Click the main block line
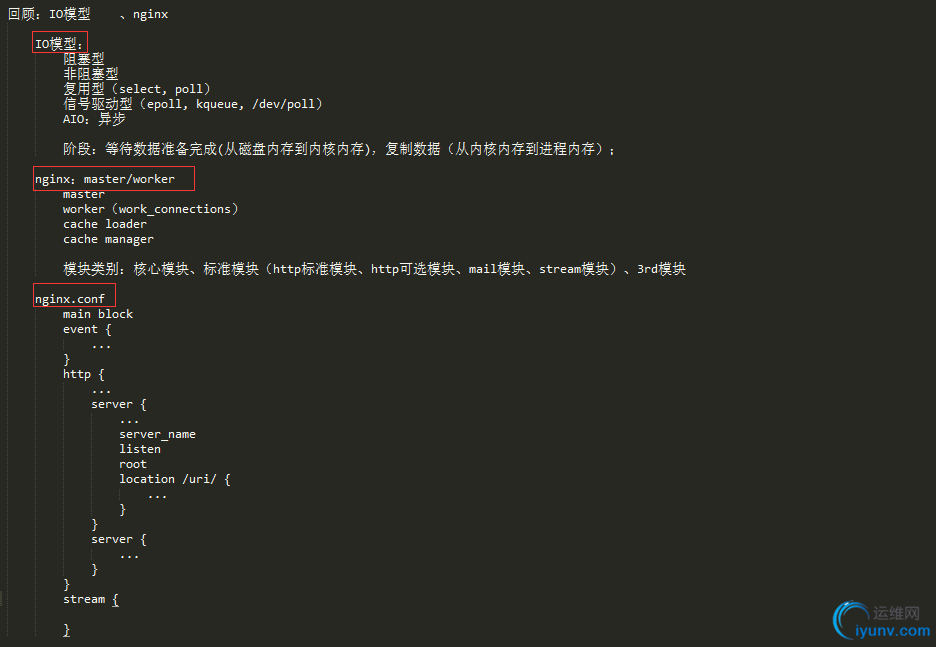 (x=98, y=314)
